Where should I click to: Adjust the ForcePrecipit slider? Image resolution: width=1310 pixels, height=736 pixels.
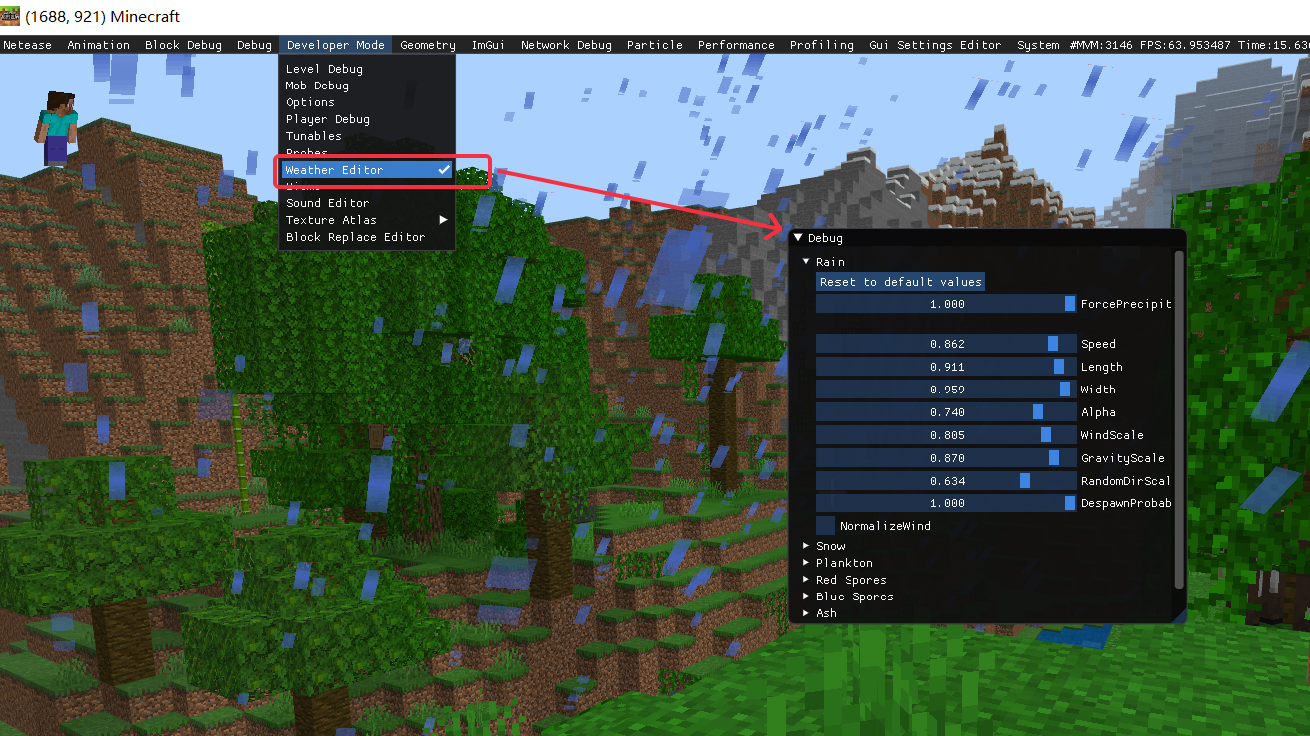click(x=946, y=304)
